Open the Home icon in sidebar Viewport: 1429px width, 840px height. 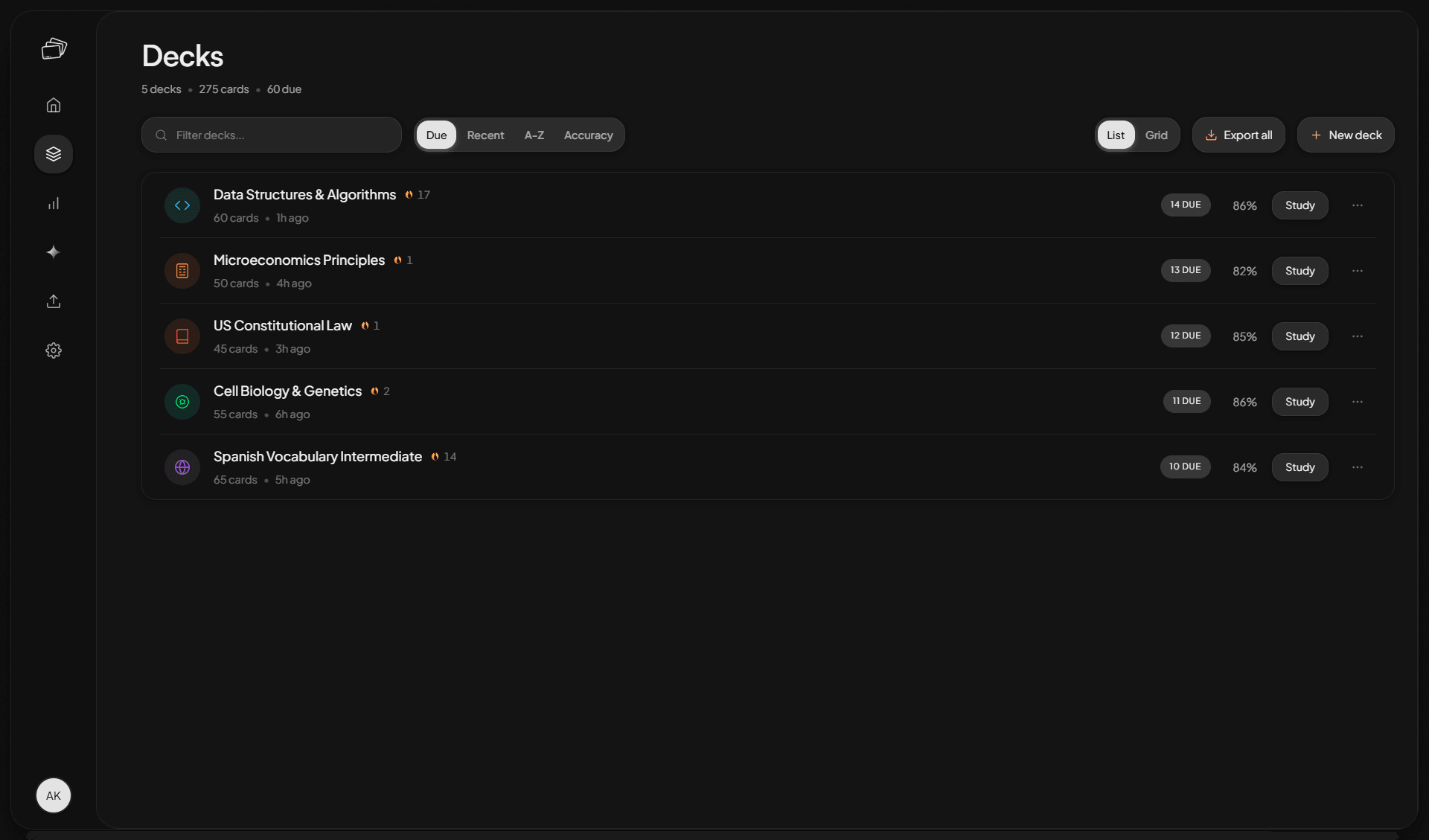point(54,105)
